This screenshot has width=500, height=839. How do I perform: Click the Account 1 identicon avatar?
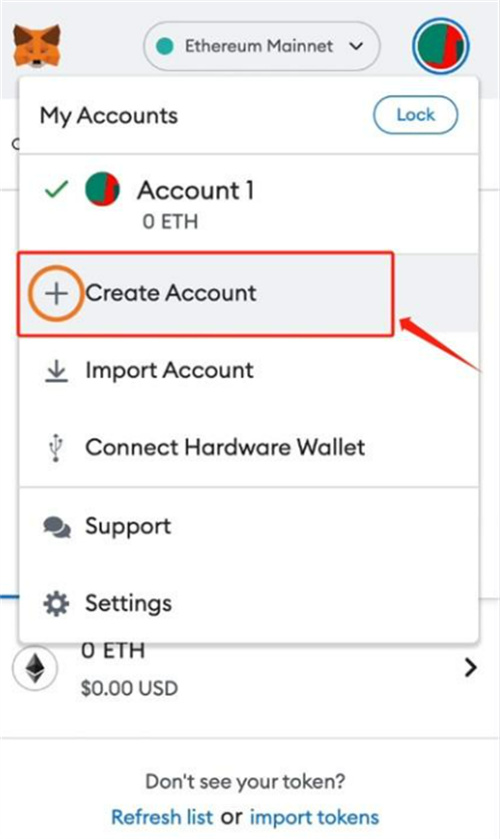(x=102, y=189)
